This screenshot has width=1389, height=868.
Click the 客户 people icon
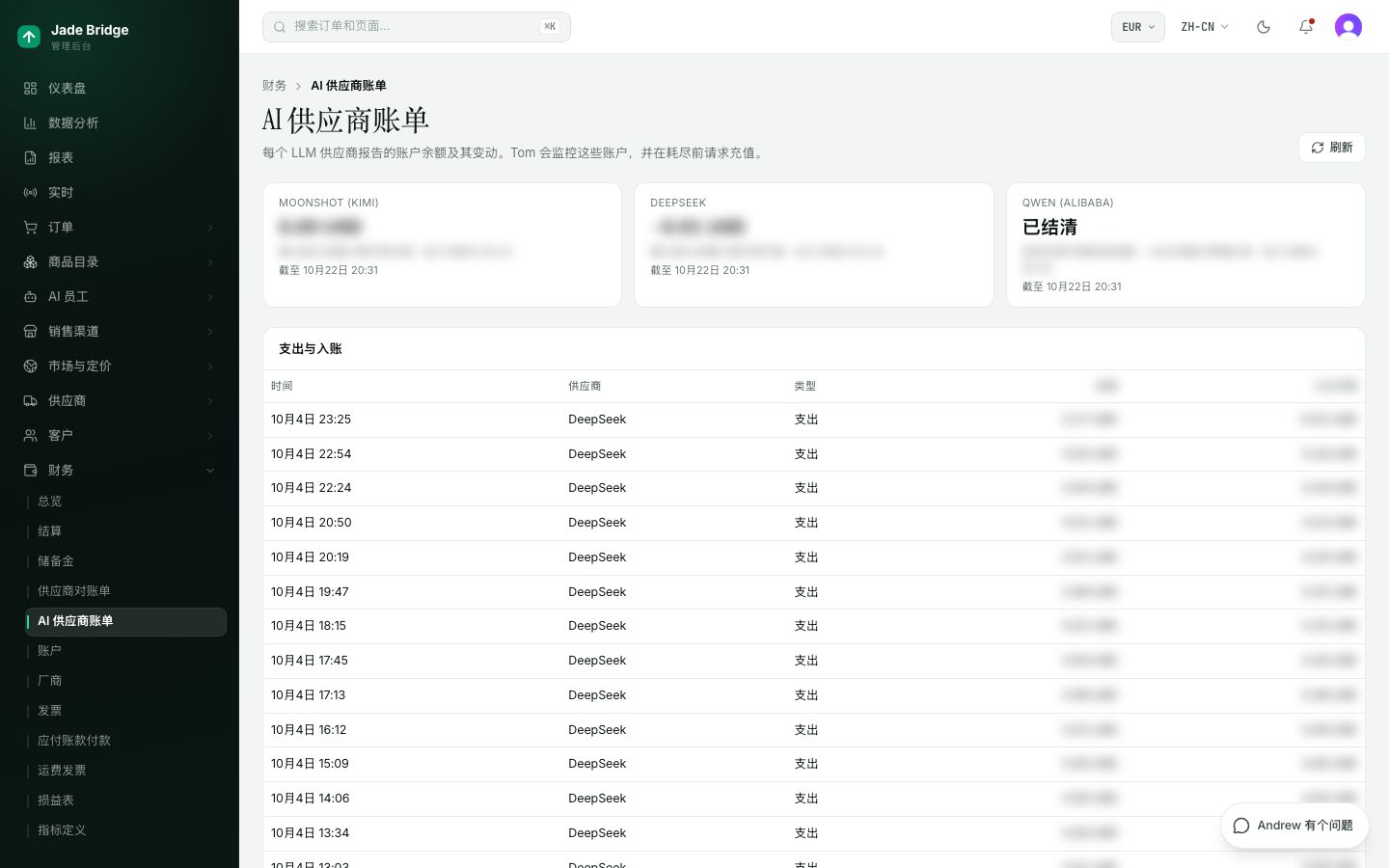click(x=30, y=435)
